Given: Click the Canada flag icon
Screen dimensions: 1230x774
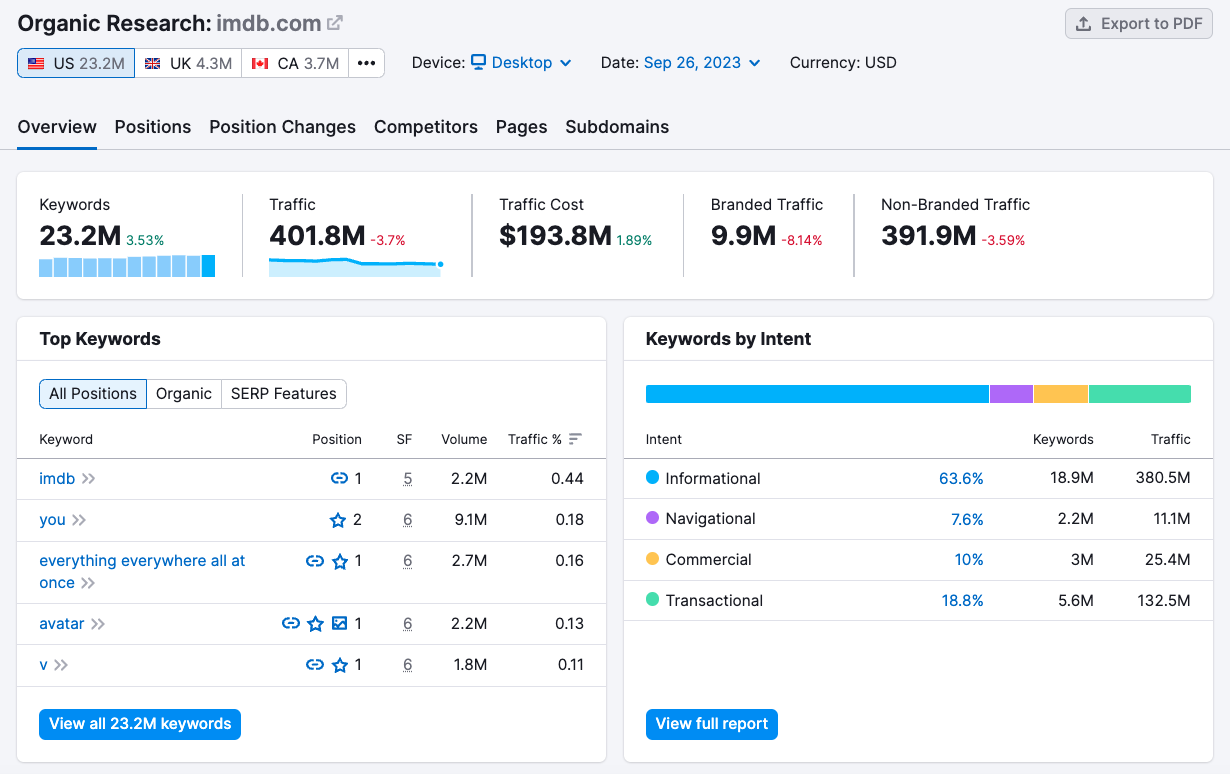Looking at the screenshot, I should point(260,63).
